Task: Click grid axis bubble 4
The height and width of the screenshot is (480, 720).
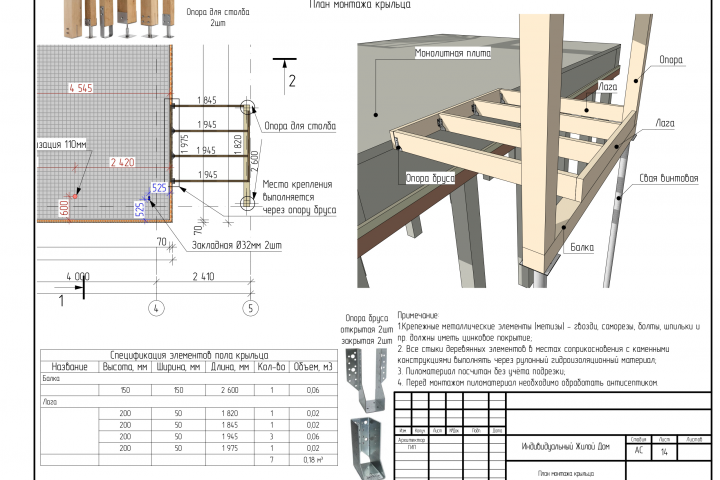Action: click(156, 308)
